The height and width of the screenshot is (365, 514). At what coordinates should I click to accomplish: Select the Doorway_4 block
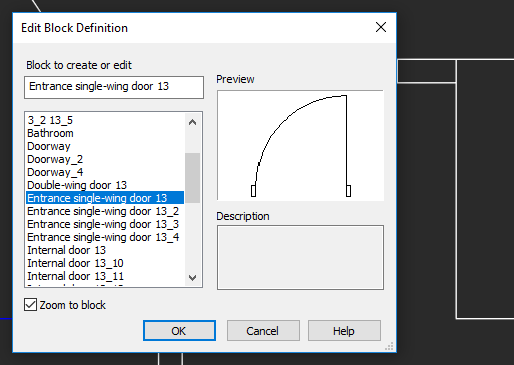(x=105, y=172)
